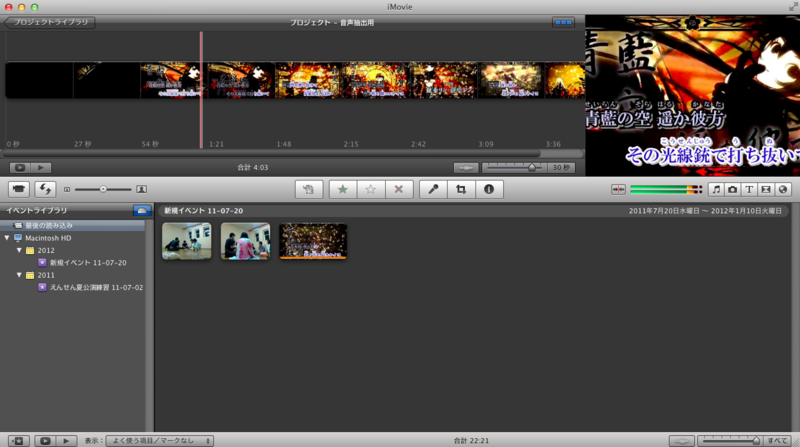The width and height of the screenshot is (800, 447).
Task: Click the audio level meter
Action: 666,189
